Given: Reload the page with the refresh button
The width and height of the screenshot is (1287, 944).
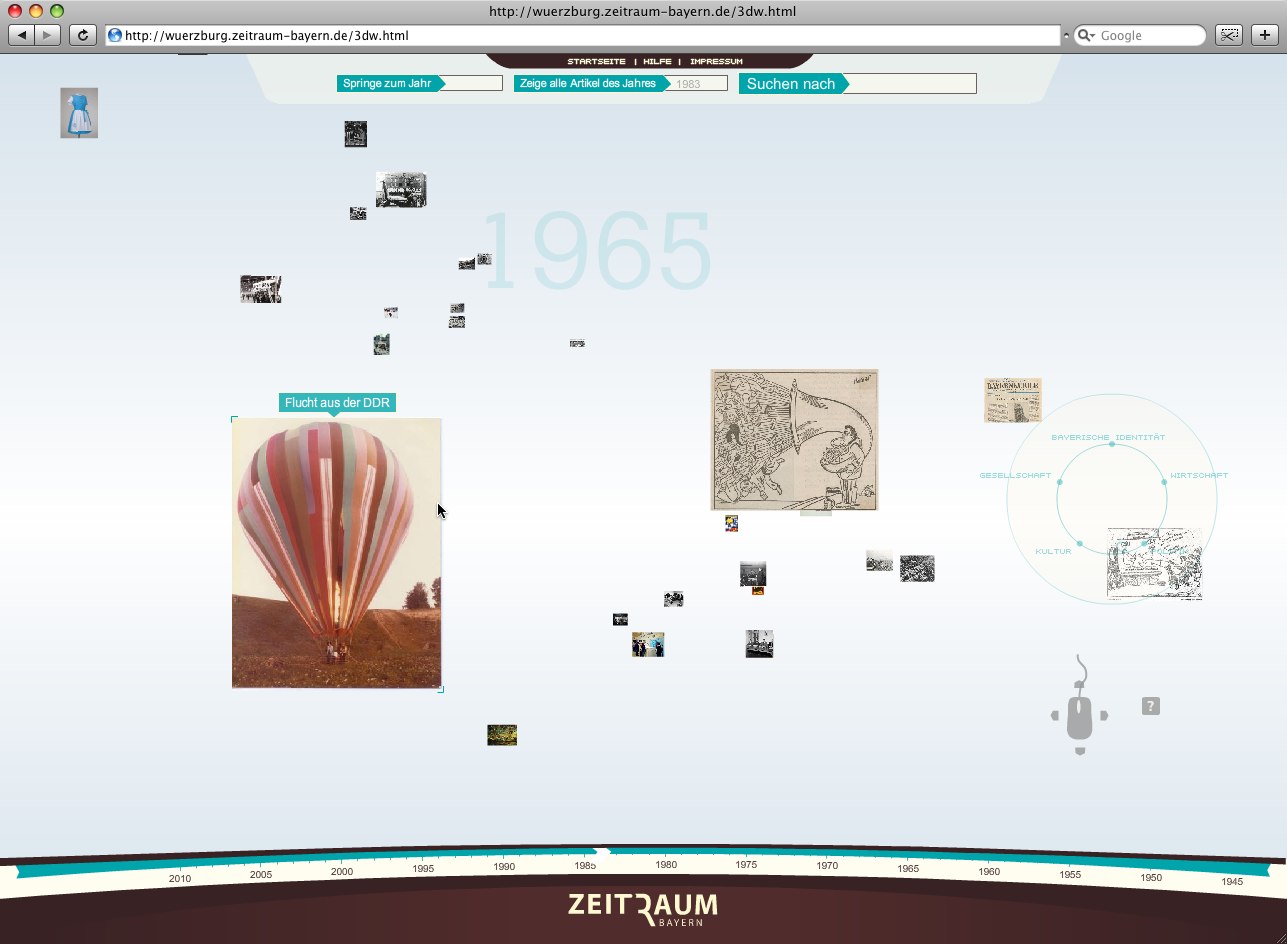Looking at the screenshot, I should [83, 35].
